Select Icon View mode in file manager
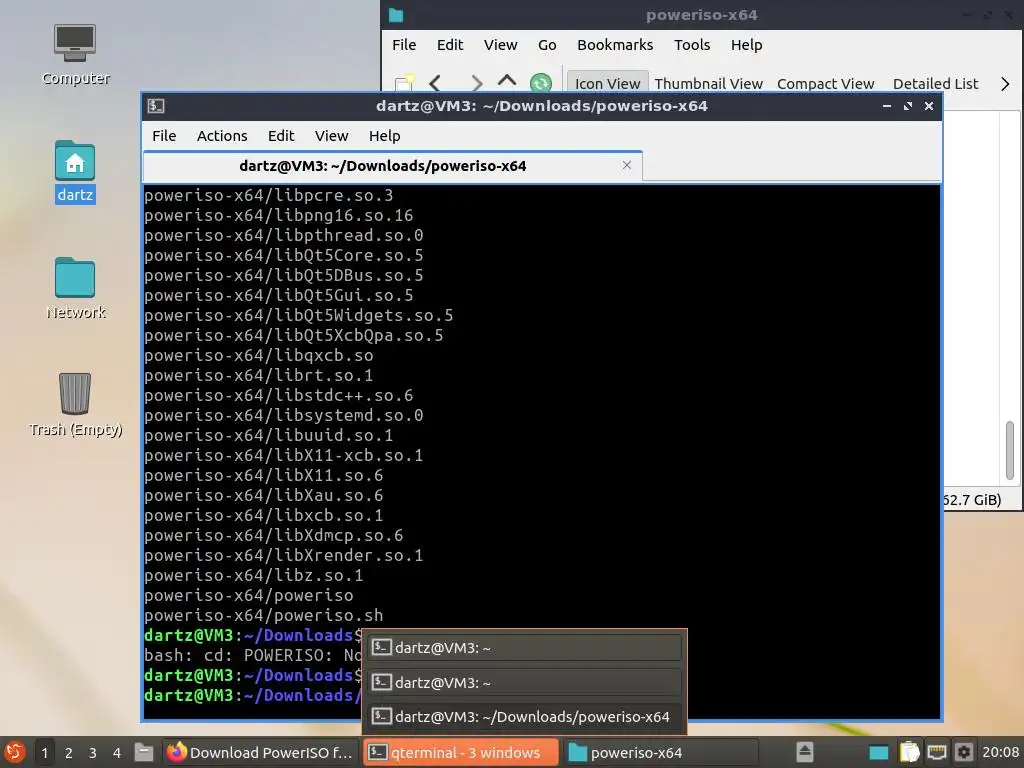The height and width of the screenshot is (768, 1024). tap(607, 84)
